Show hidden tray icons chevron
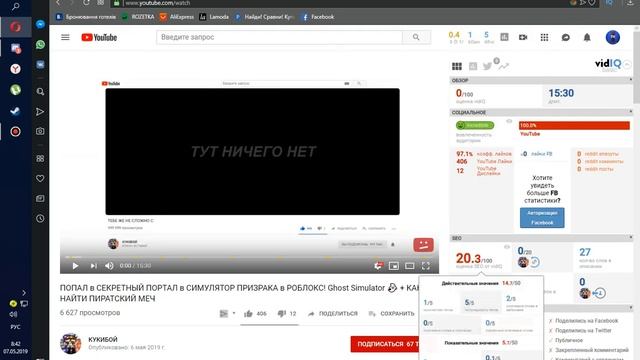 tap(24, 293)
